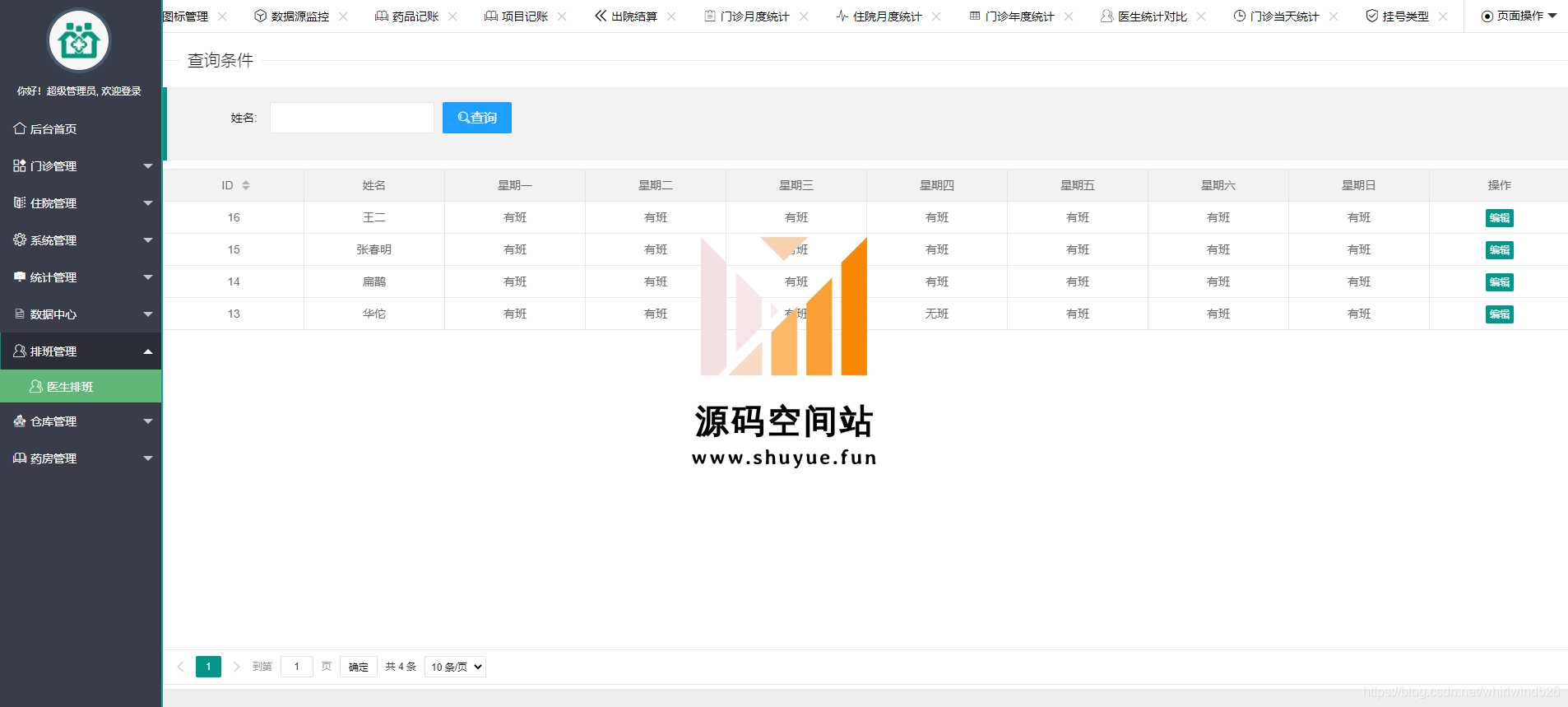
Task: Switch to the 门诊当天统计 tab
Action: click(x=1284, y=16)
